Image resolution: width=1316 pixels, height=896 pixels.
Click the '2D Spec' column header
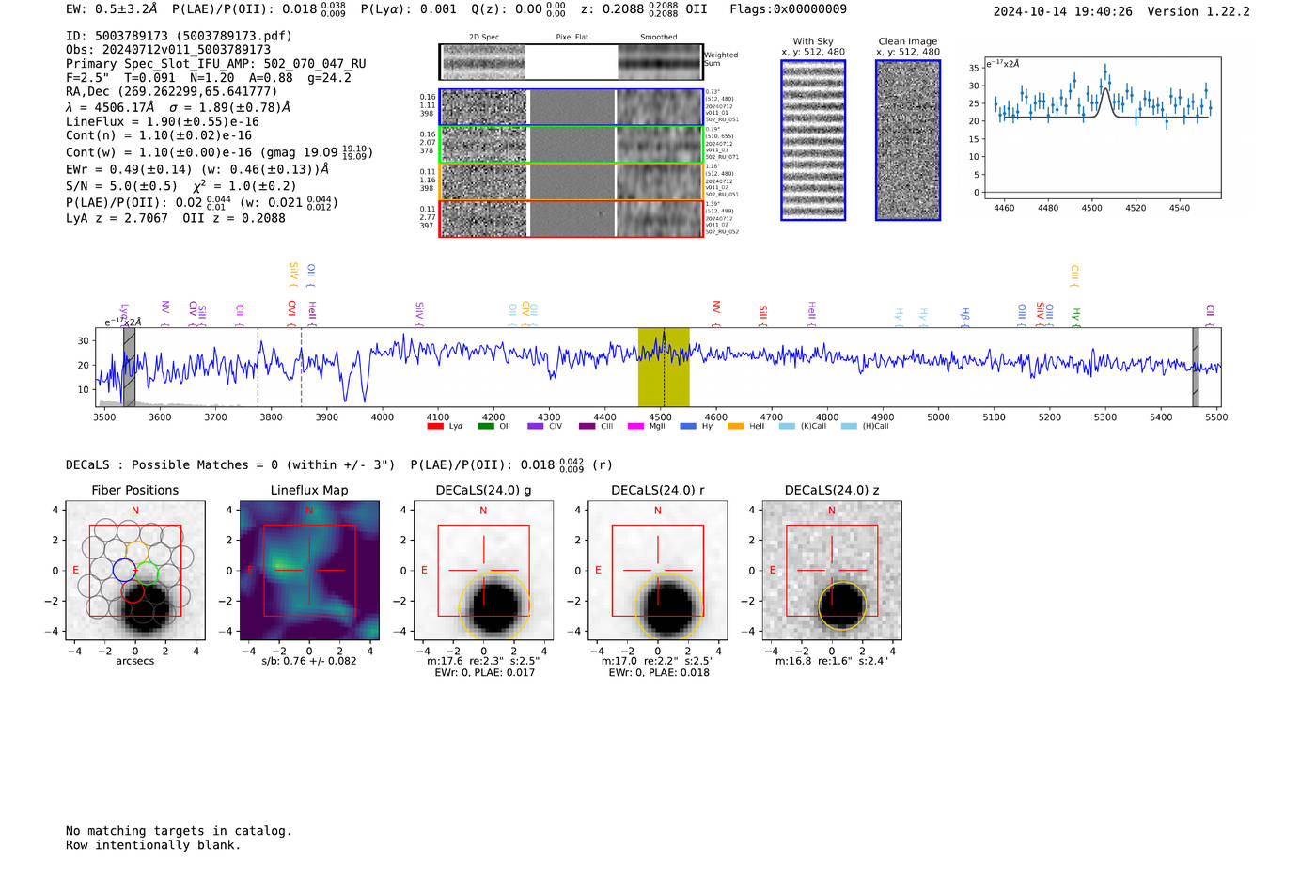[x=484, y=37]
